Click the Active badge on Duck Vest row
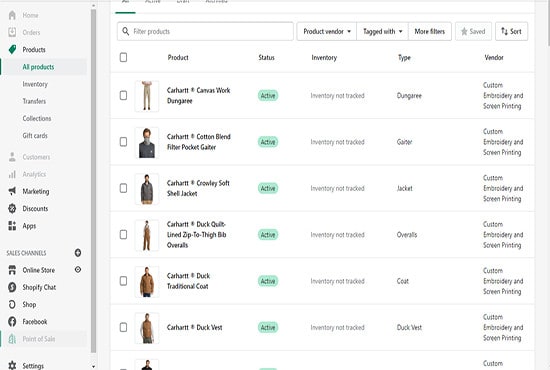The width and height of the screenshot is (550, 370). [x=268, y=327]
